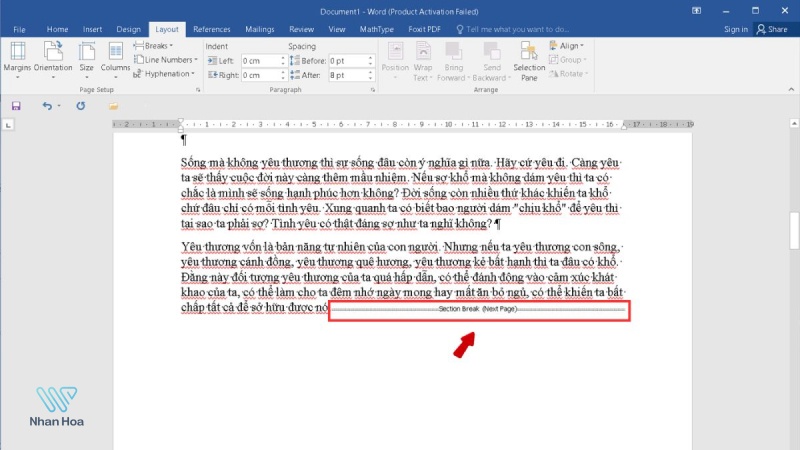800x450 pixels.
Task: Increase or decrease the Left indent with its spinner
Action: coord(283,61)
